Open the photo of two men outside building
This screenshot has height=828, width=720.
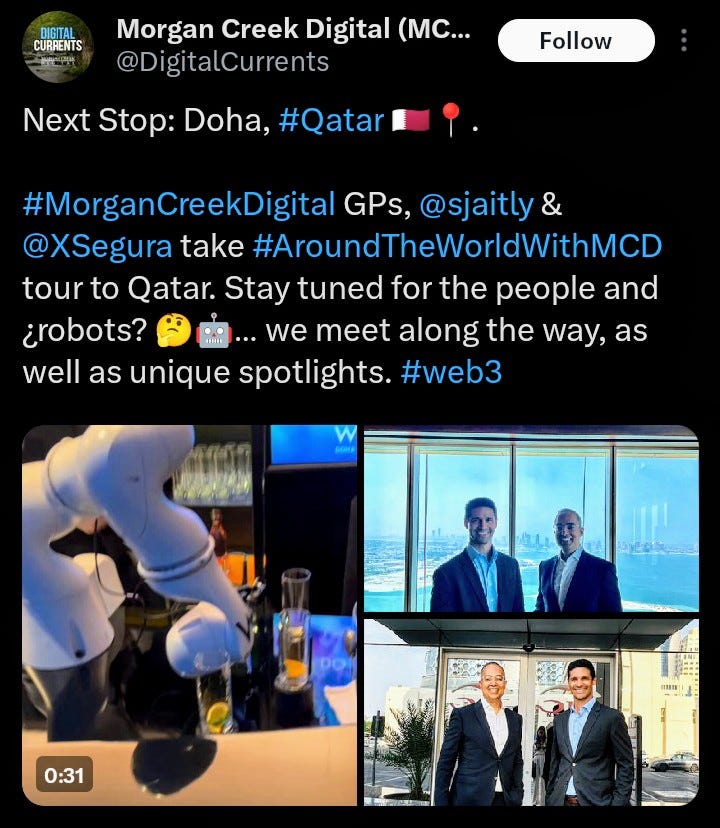pyautogui.click(x=531, y=712)
